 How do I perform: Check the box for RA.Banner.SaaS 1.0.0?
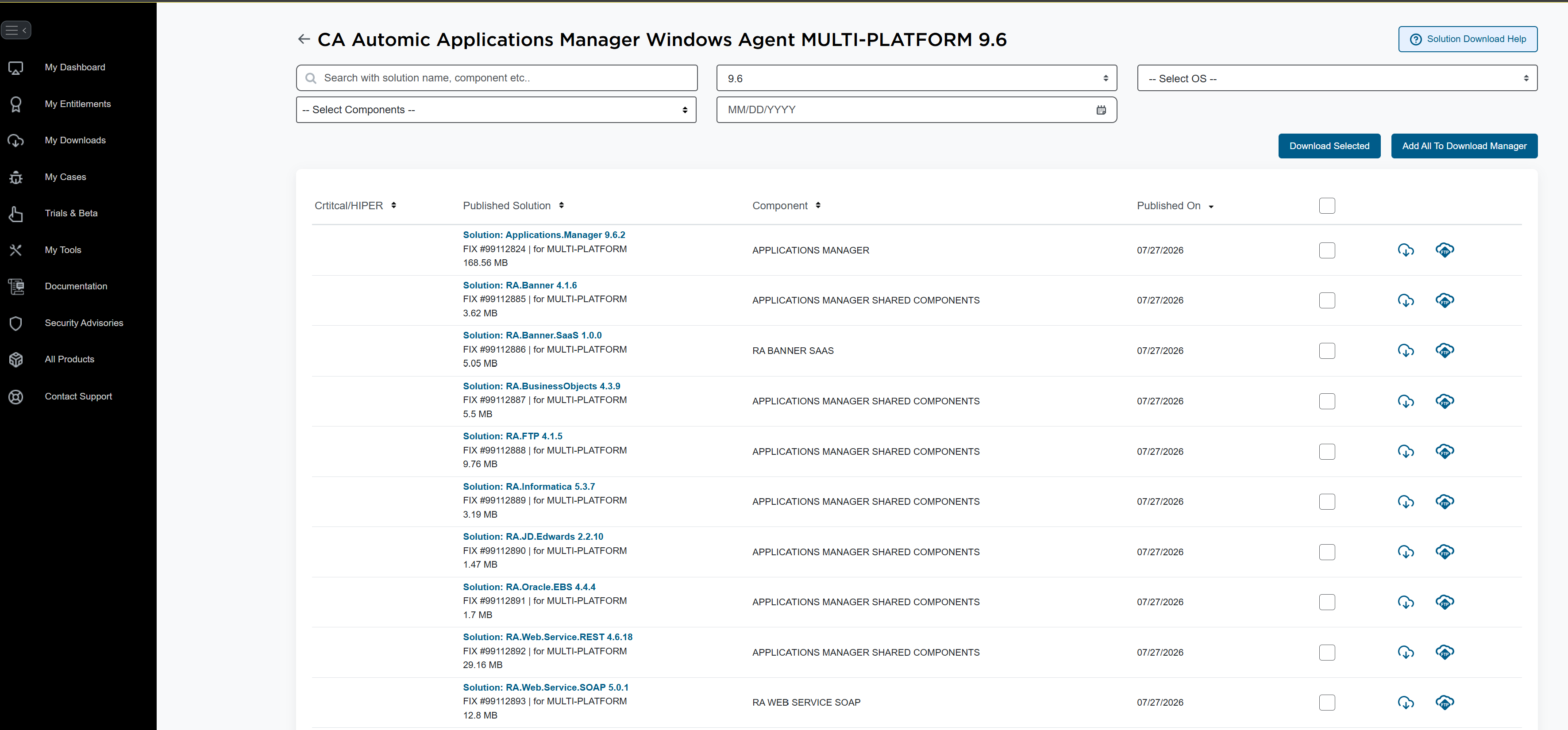1327,350
